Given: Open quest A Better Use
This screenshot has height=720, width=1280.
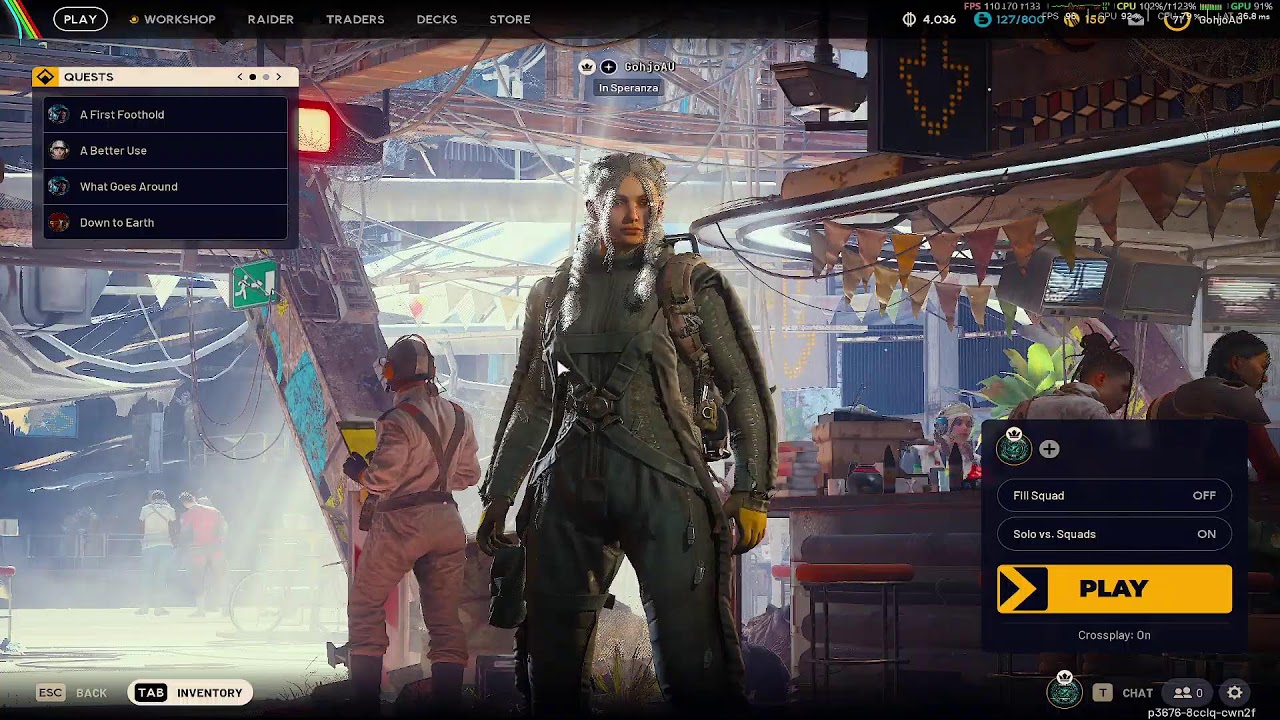Looking at the screenshot, I should click(x=165, y=150).
